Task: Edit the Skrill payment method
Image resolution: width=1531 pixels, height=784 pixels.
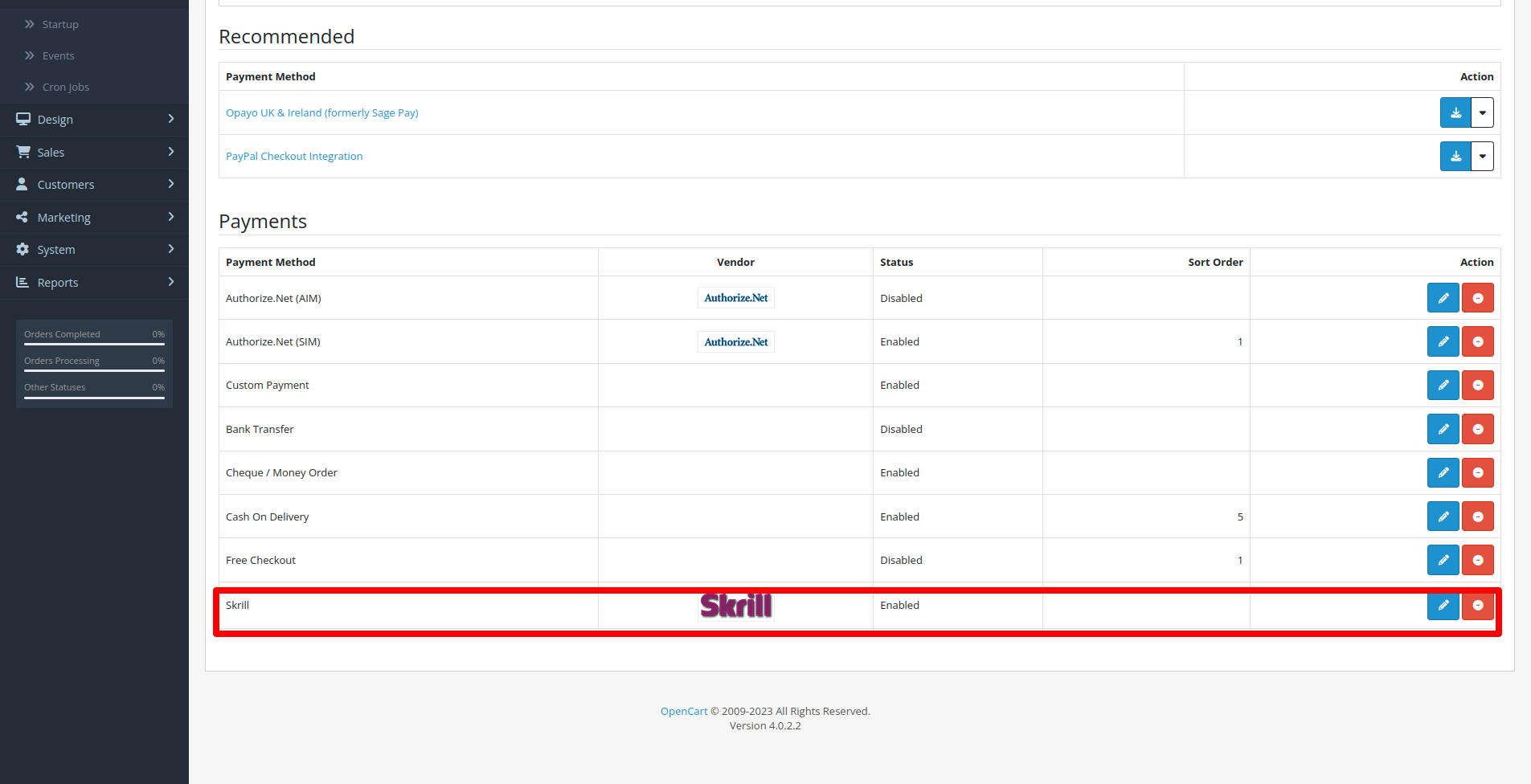Action: [x=1443, y=606]
